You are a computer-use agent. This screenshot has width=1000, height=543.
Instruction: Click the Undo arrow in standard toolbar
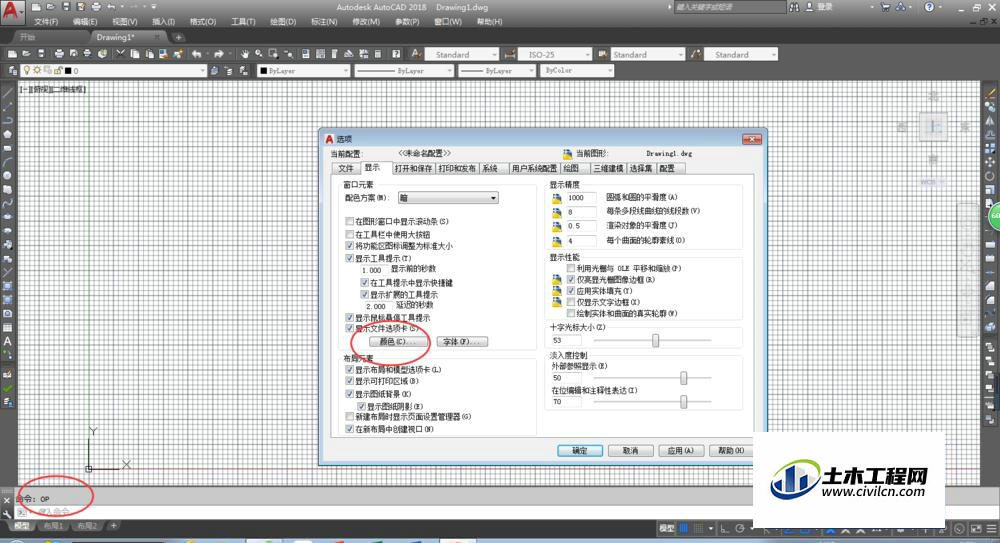[x=196, y=54]
